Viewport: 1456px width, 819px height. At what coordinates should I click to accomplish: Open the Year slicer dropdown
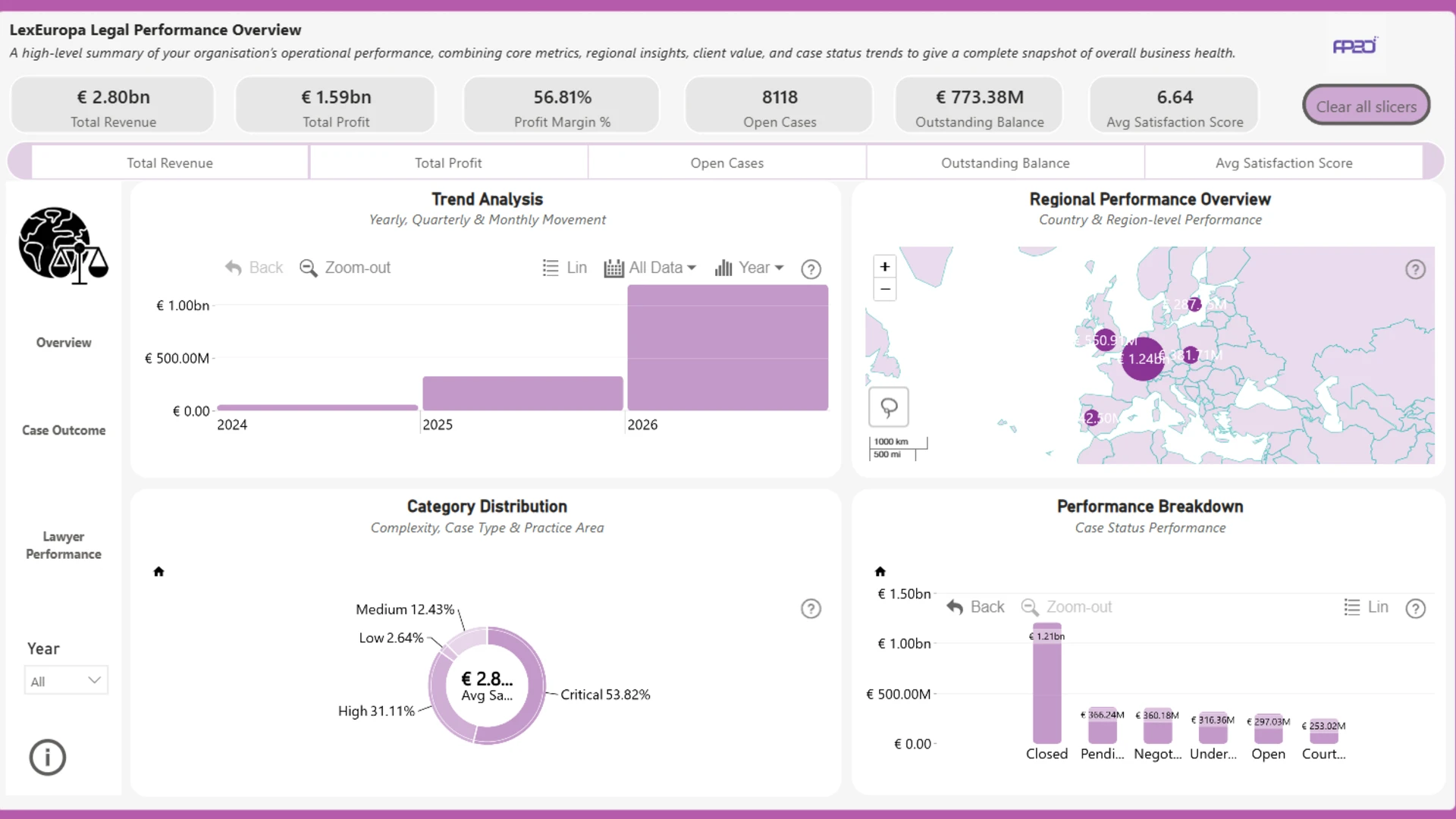coord(66,681)
